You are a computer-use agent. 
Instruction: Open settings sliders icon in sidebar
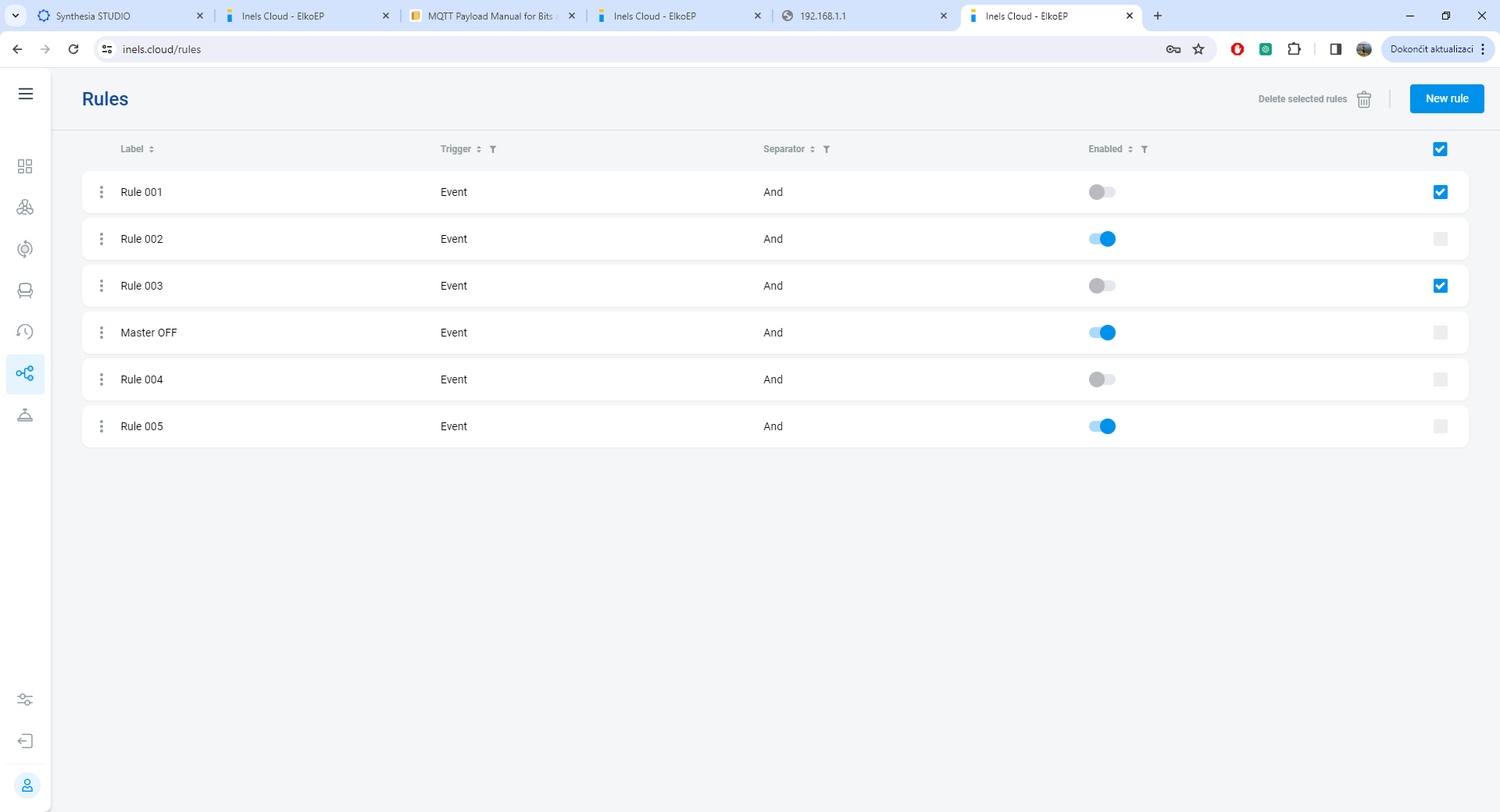(x=25, y=700)
